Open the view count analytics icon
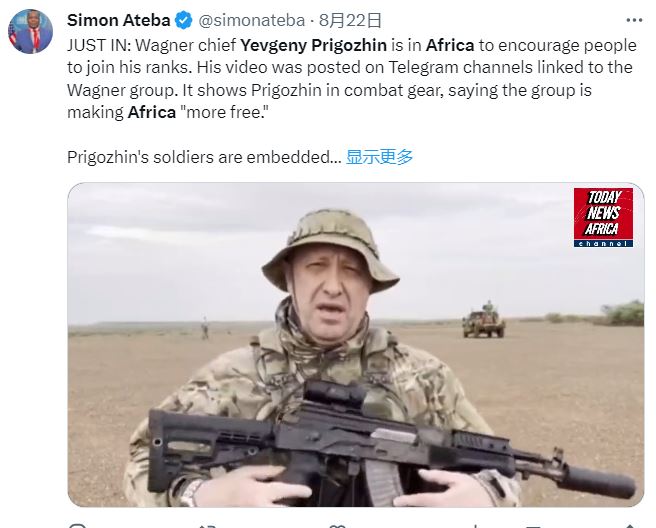The width and height of the screenshot is (656, 528). pos(476,525)
